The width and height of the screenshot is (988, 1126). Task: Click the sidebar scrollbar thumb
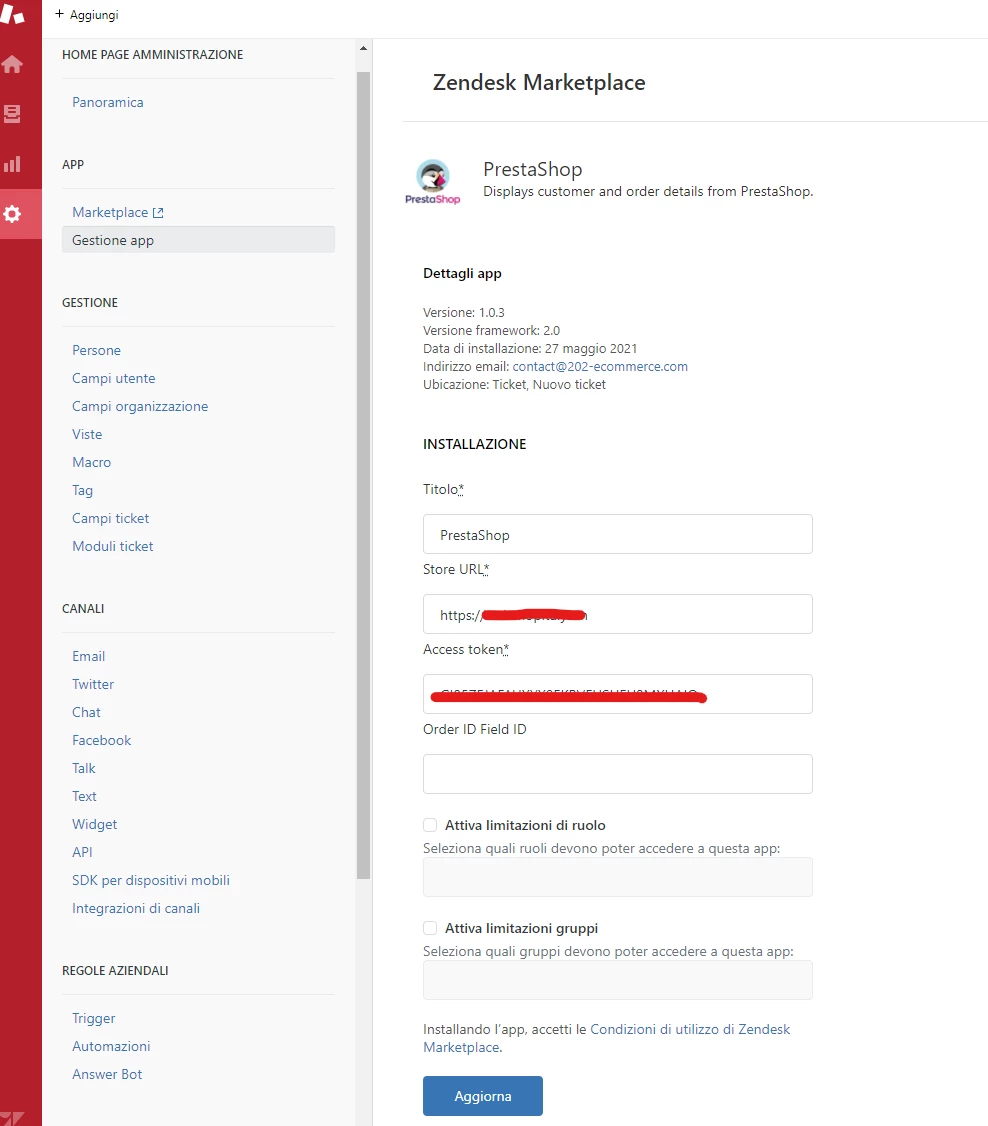tap(363, 475)
